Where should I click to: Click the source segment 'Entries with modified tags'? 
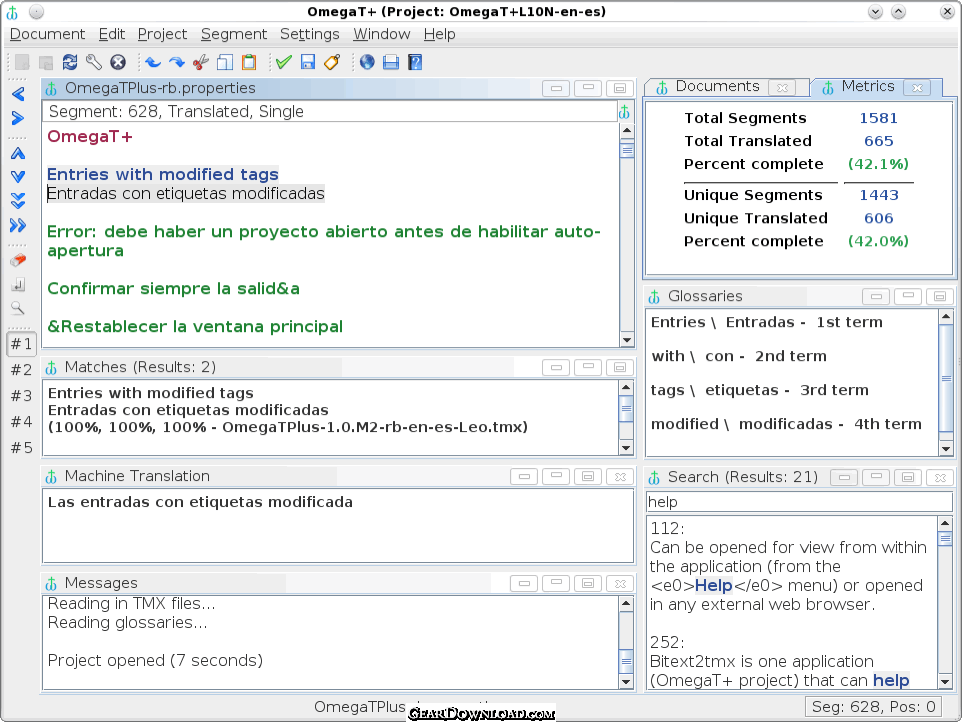tap(163, 174)
